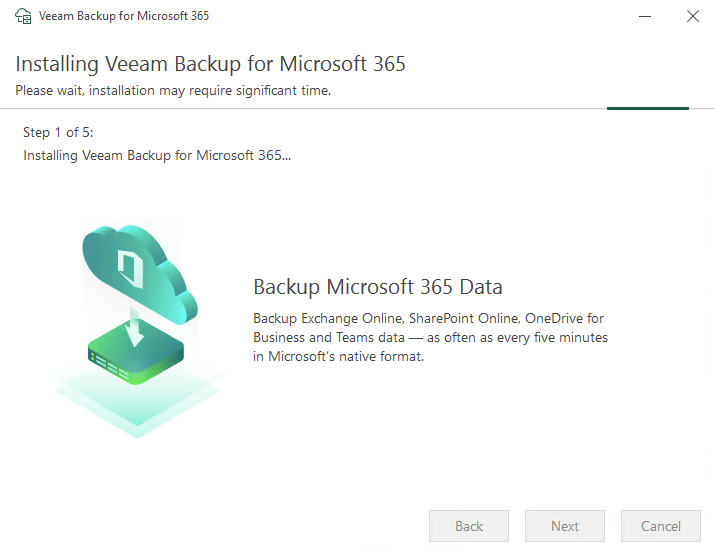Viewport: 714px width, 558px height.
Task: Click the 'Backup Microsoft 365 Data' heading
Action: pyautogui.click(x=377, y=287)
